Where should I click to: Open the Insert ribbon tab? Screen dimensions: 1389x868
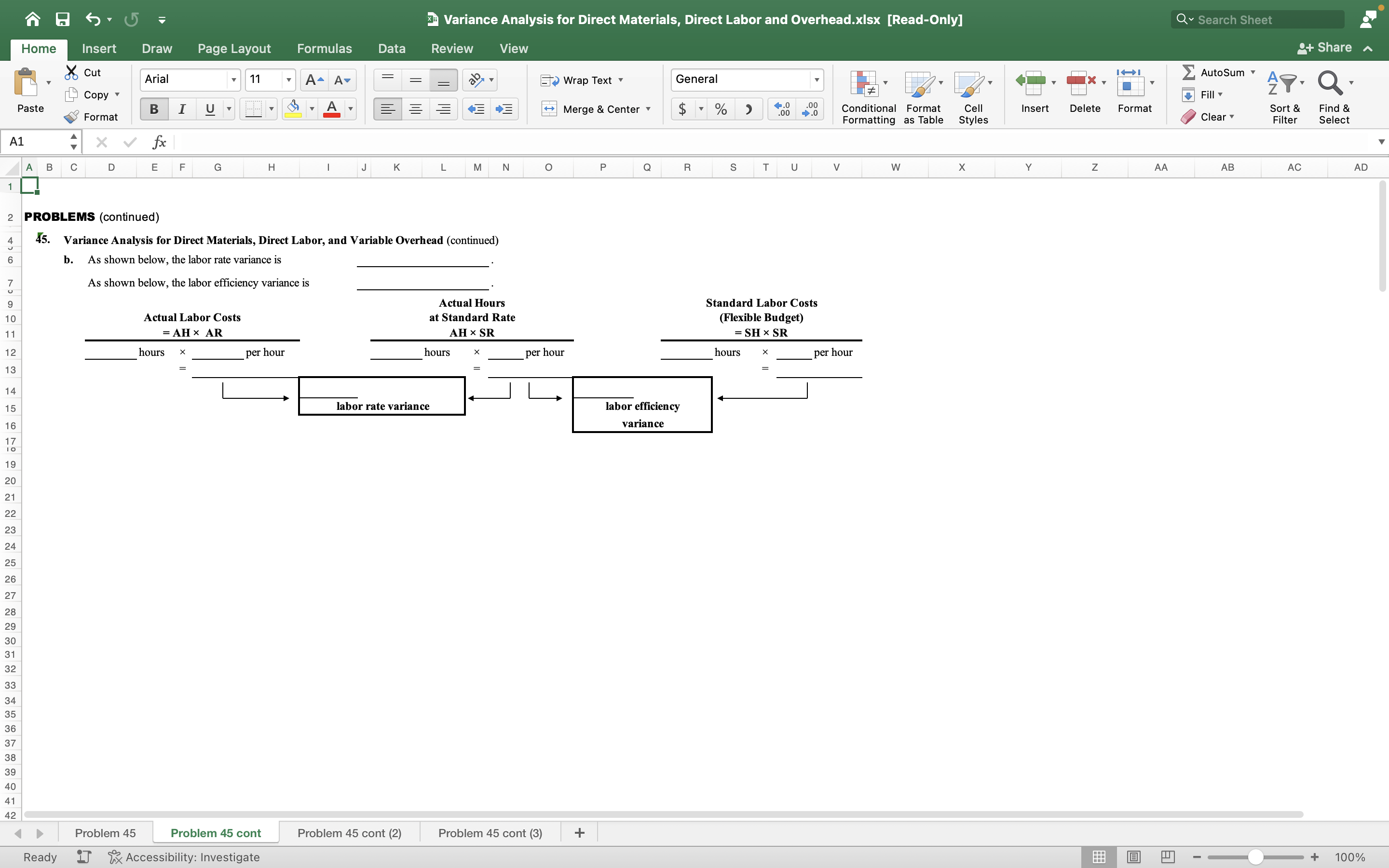[99, 49]
